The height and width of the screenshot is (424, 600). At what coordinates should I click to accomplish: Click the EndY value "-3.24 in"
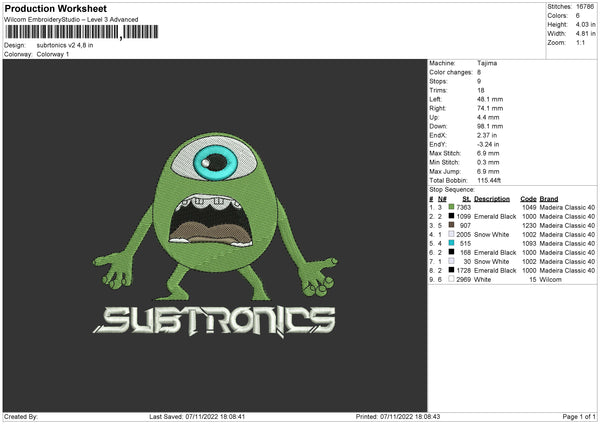488,145
